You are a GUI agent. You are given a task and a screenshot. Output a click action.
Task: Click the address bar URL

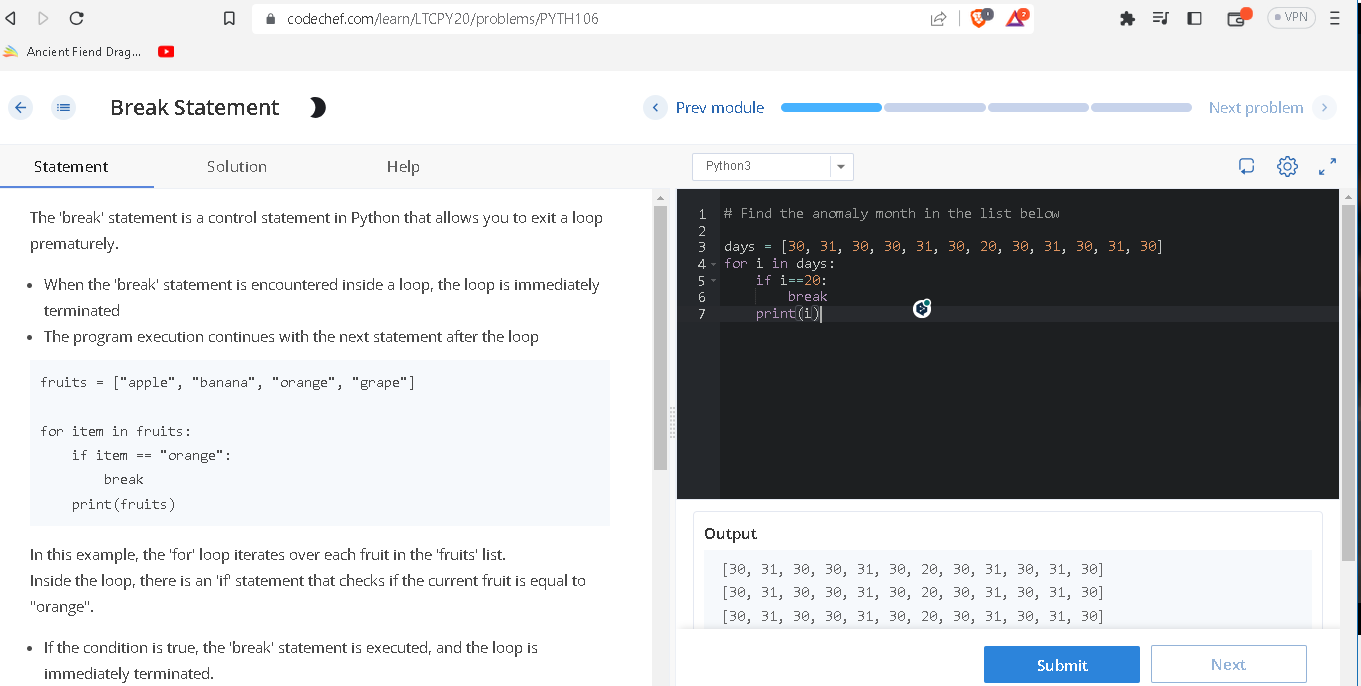click(x=443, y=19)
